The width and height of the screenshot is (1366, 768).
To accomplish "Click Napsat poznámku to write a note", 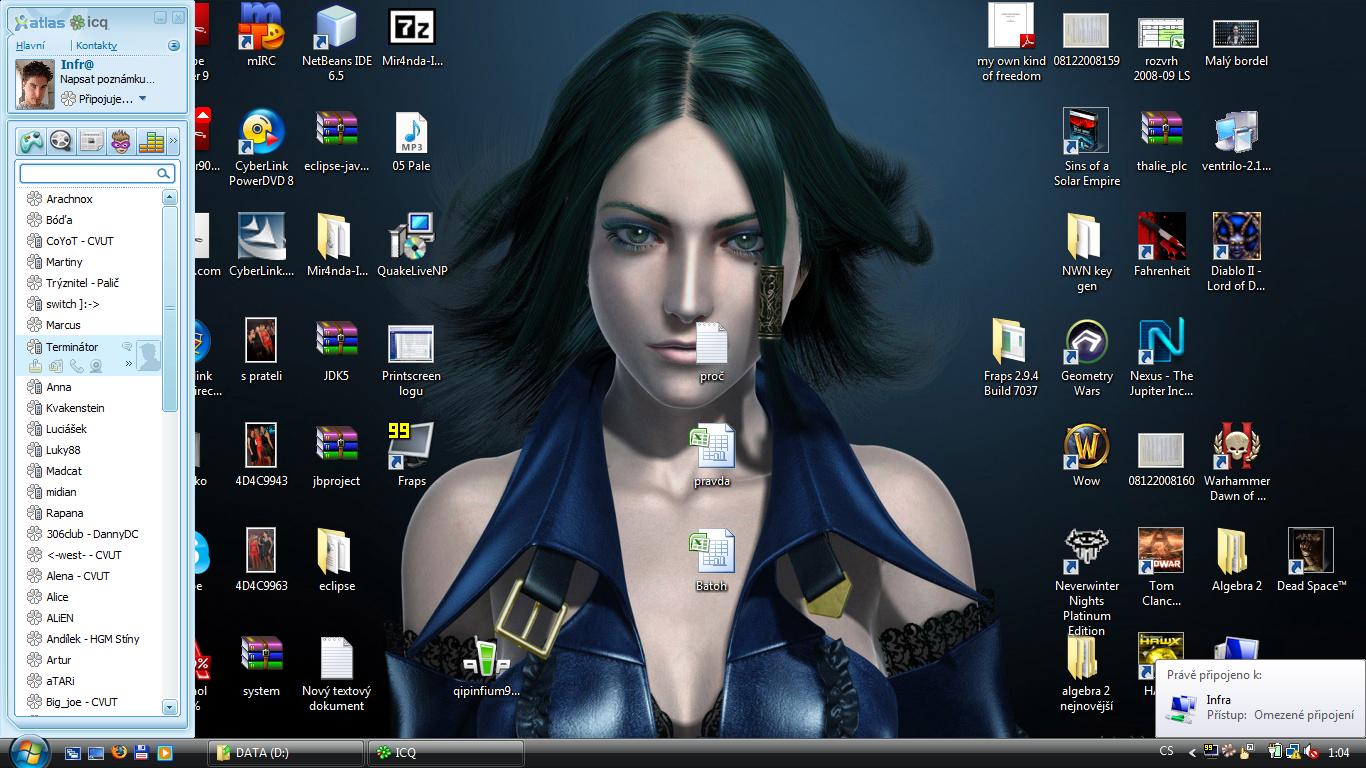I will click(x=107, y=79).
